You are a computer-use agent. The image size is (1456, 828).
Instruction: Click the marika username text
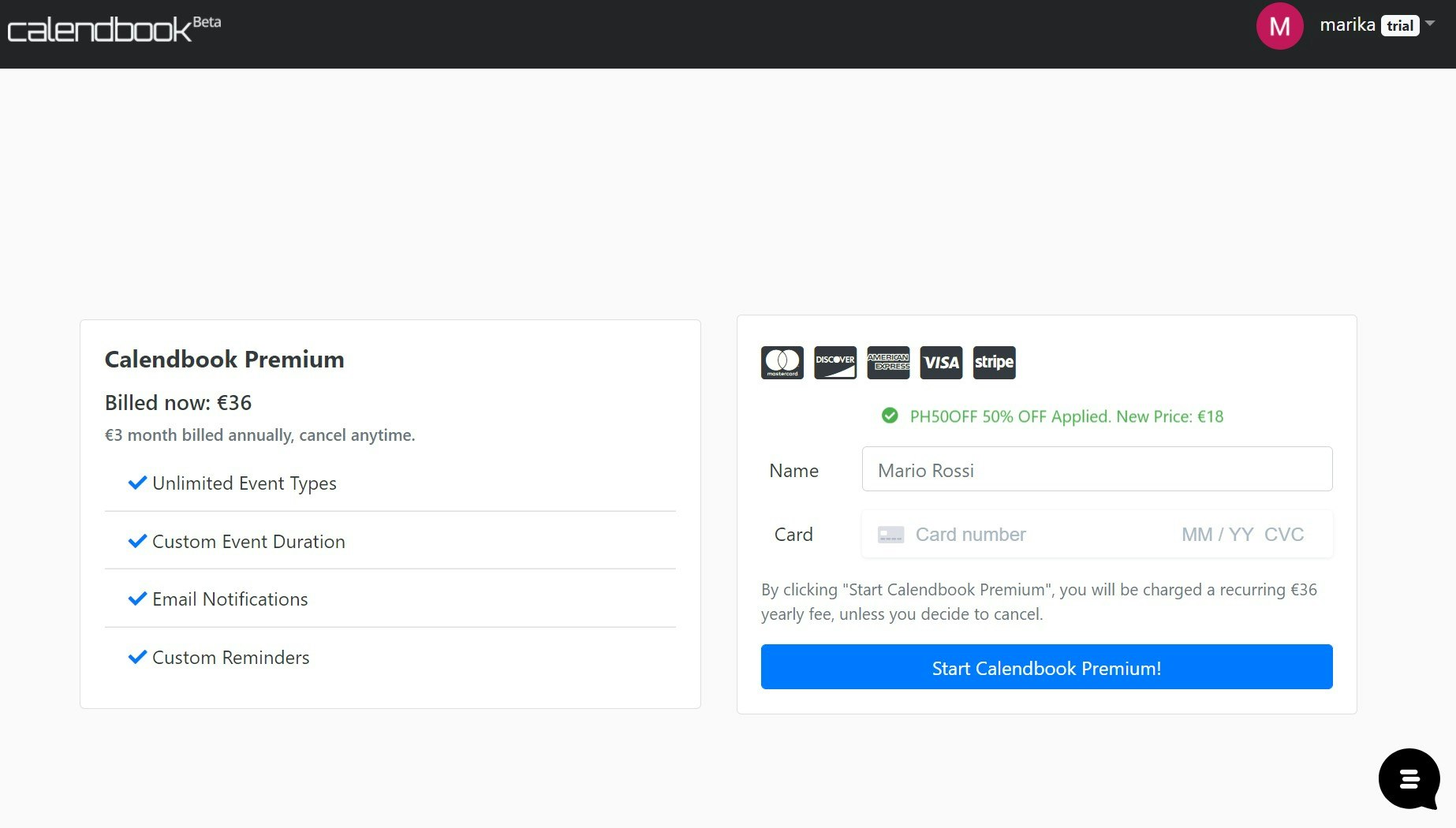pos(1347,25)
